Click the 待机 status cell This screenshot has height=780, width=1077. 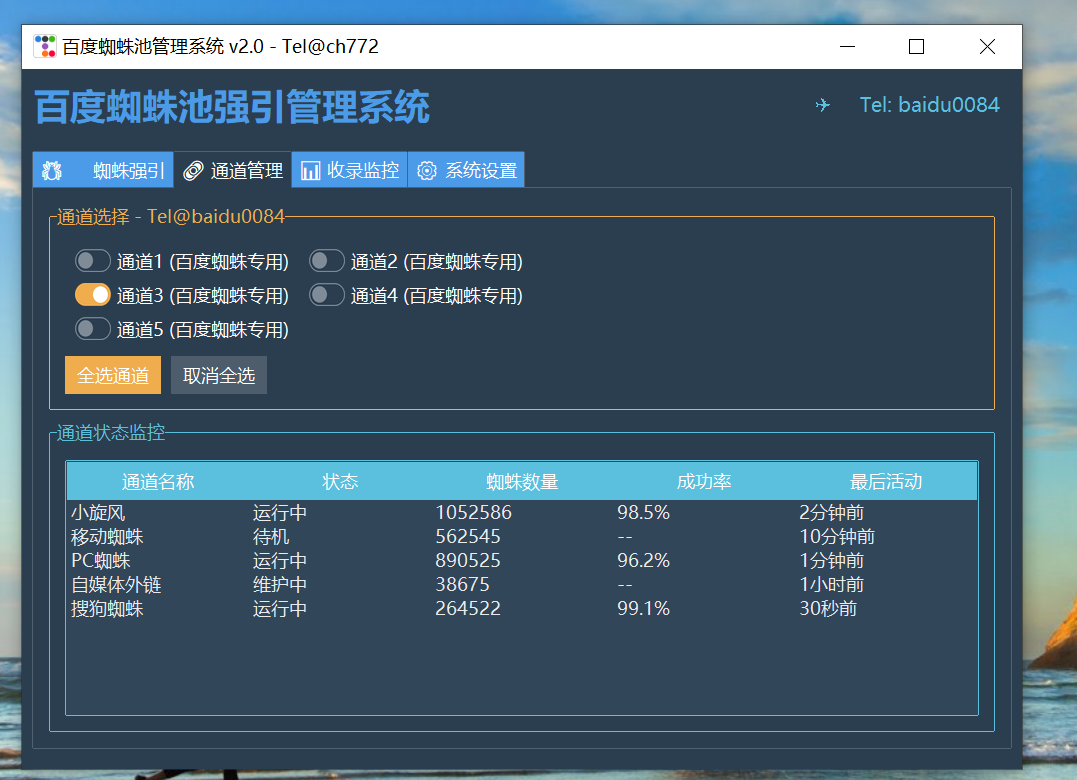(x=271, y=537)
